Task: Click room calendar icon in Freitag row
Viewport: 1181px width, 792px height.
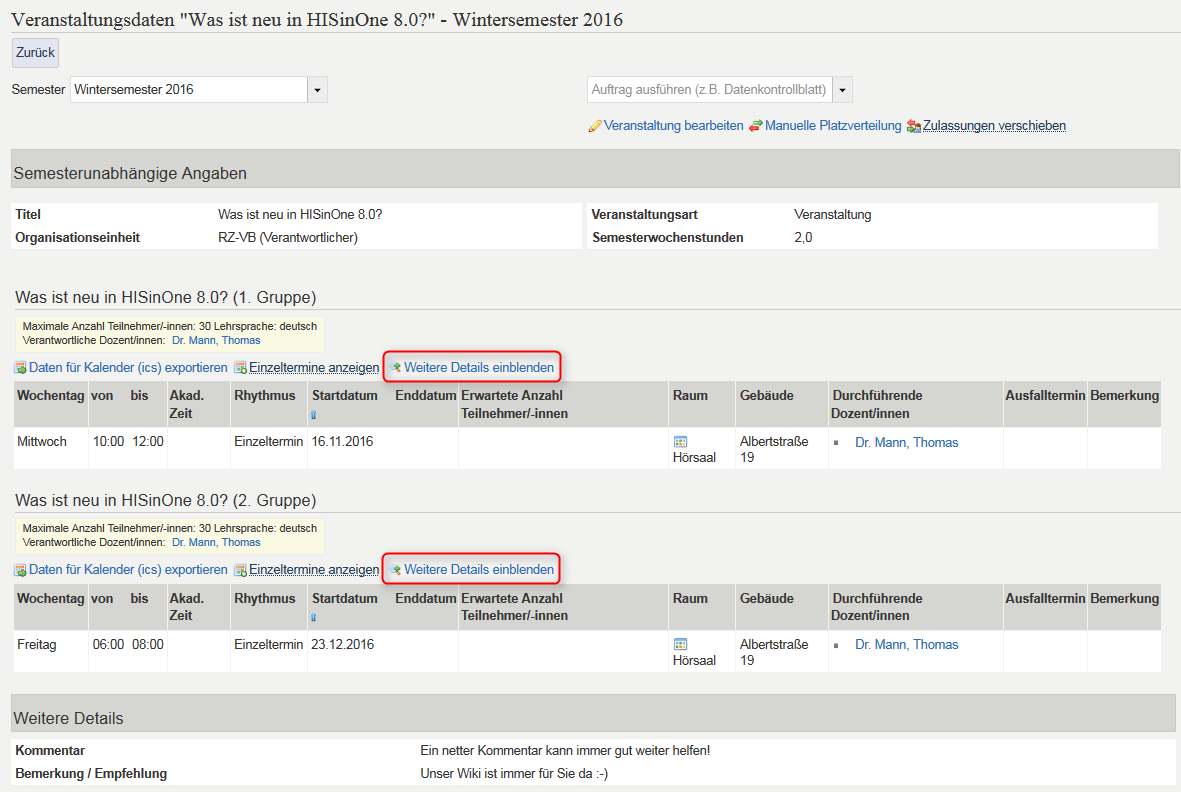Action: [x=680, y=644]
